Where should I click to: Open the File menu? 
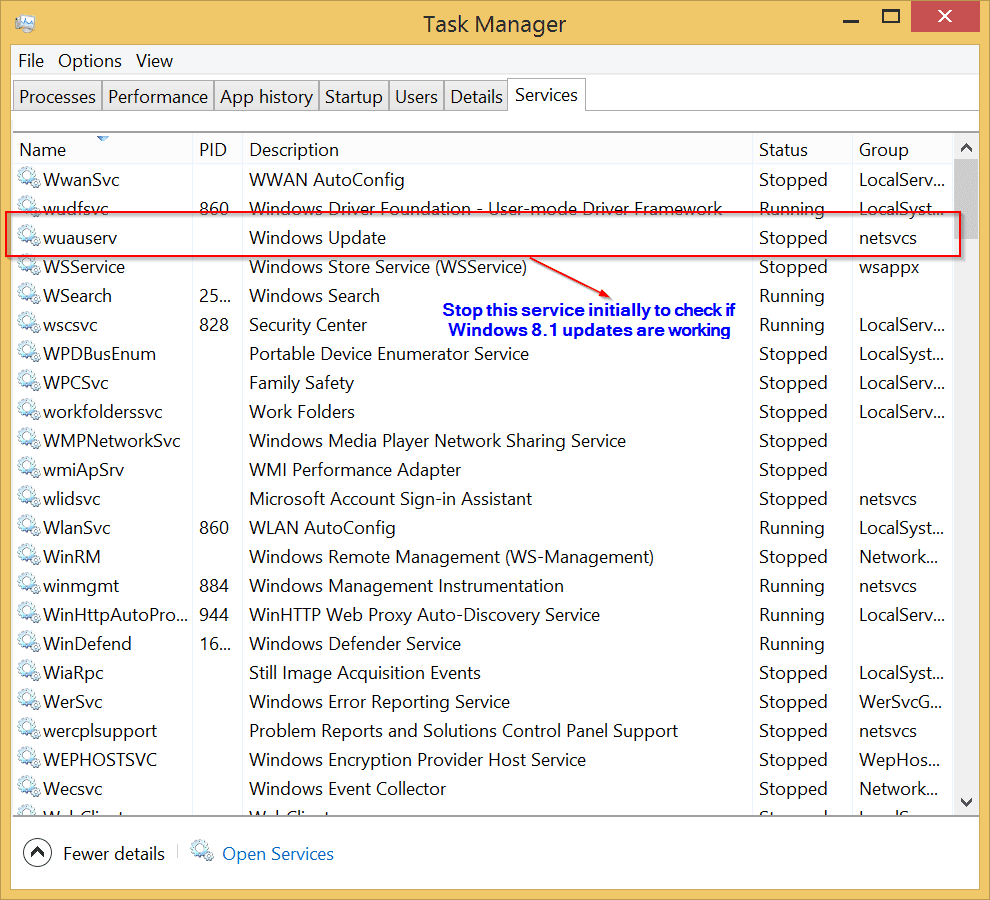(31, 61)
